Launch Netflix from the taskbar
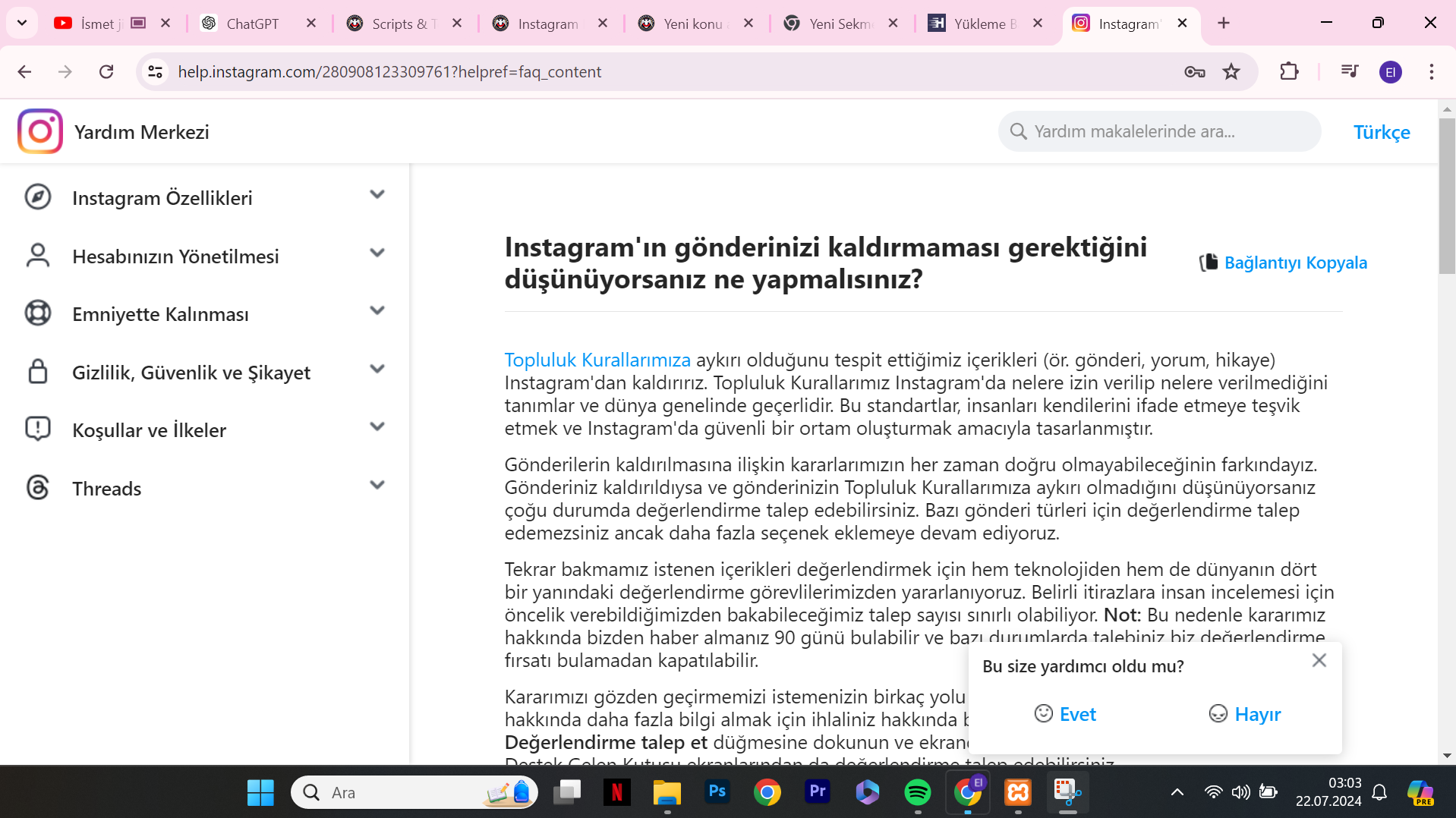 click(x=617, y=793)
